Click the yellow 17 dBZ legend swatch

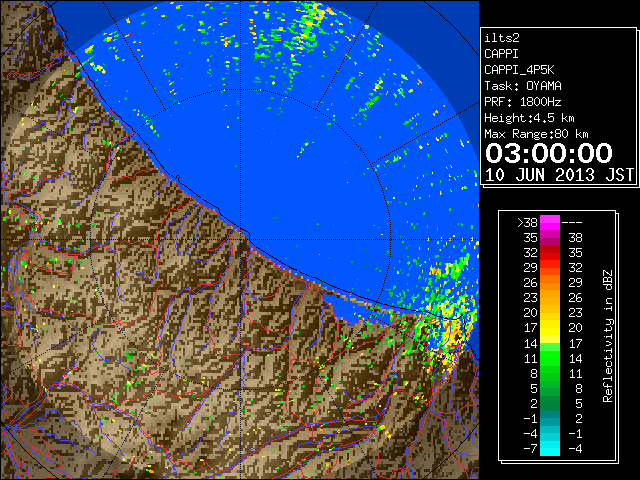coord(550,328)
